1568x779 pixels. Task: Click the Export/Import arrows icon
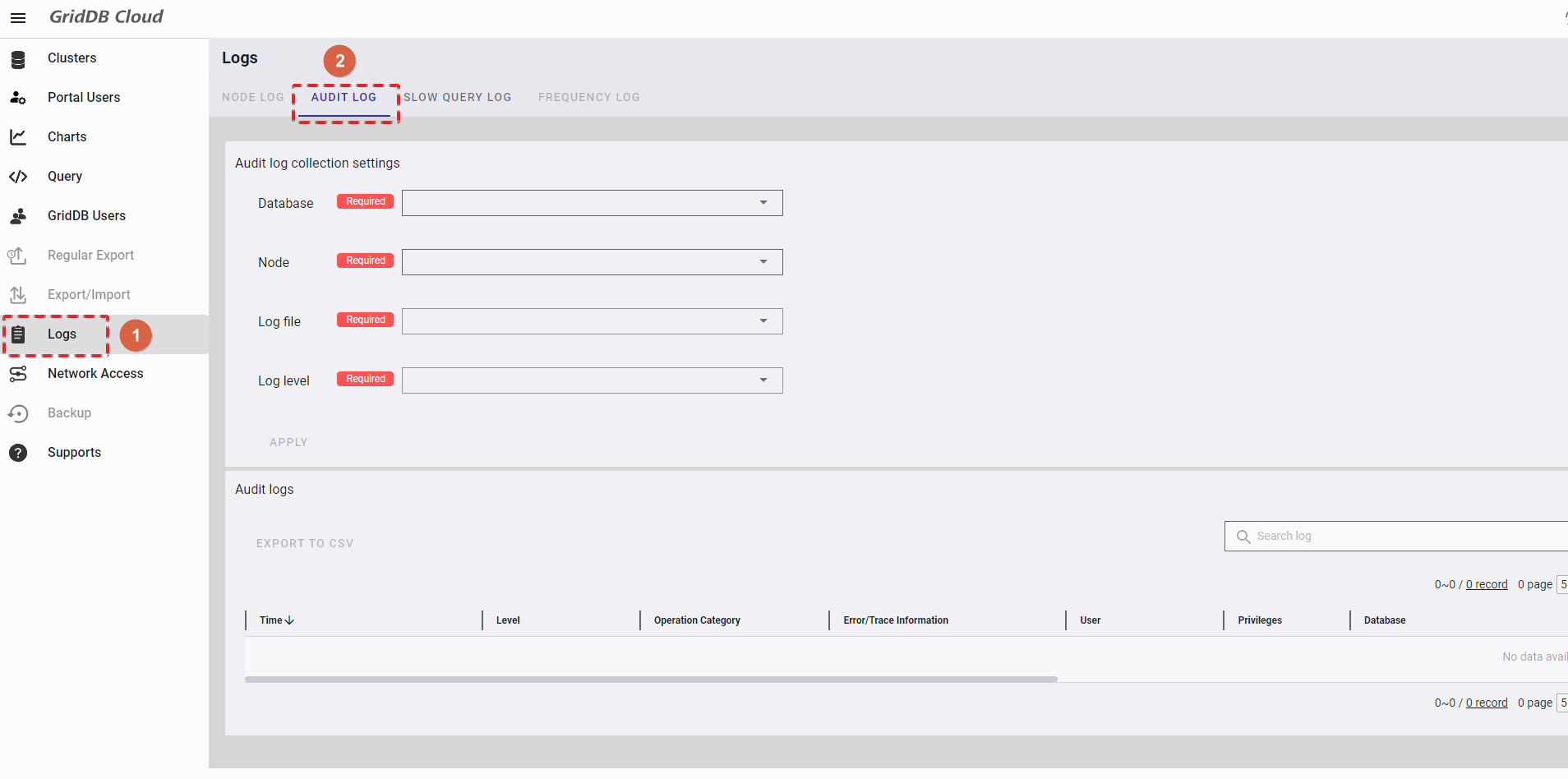click(18, 295)
